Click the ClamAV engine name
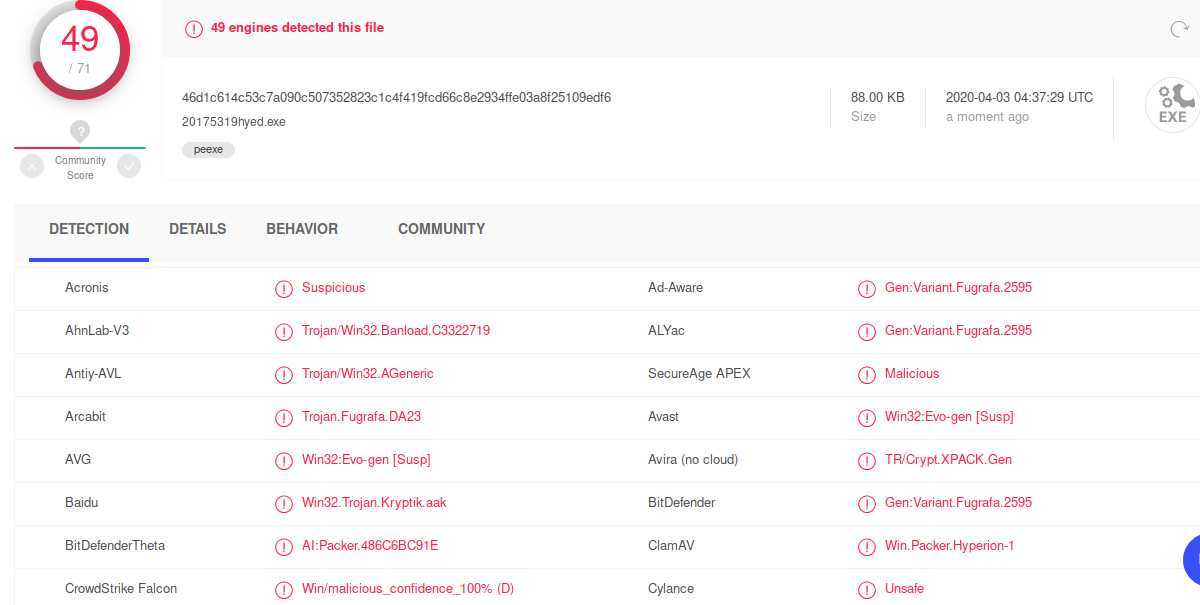The height and width of the screenshot is (605, 1200). pos(671,546)
